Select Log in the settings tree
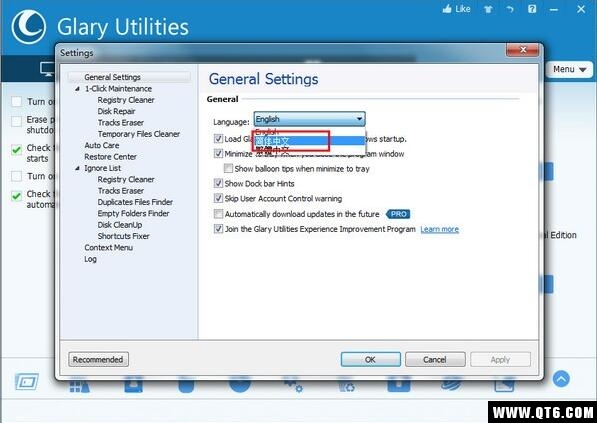This screenshot has width=597, height=423. [90, 259]
